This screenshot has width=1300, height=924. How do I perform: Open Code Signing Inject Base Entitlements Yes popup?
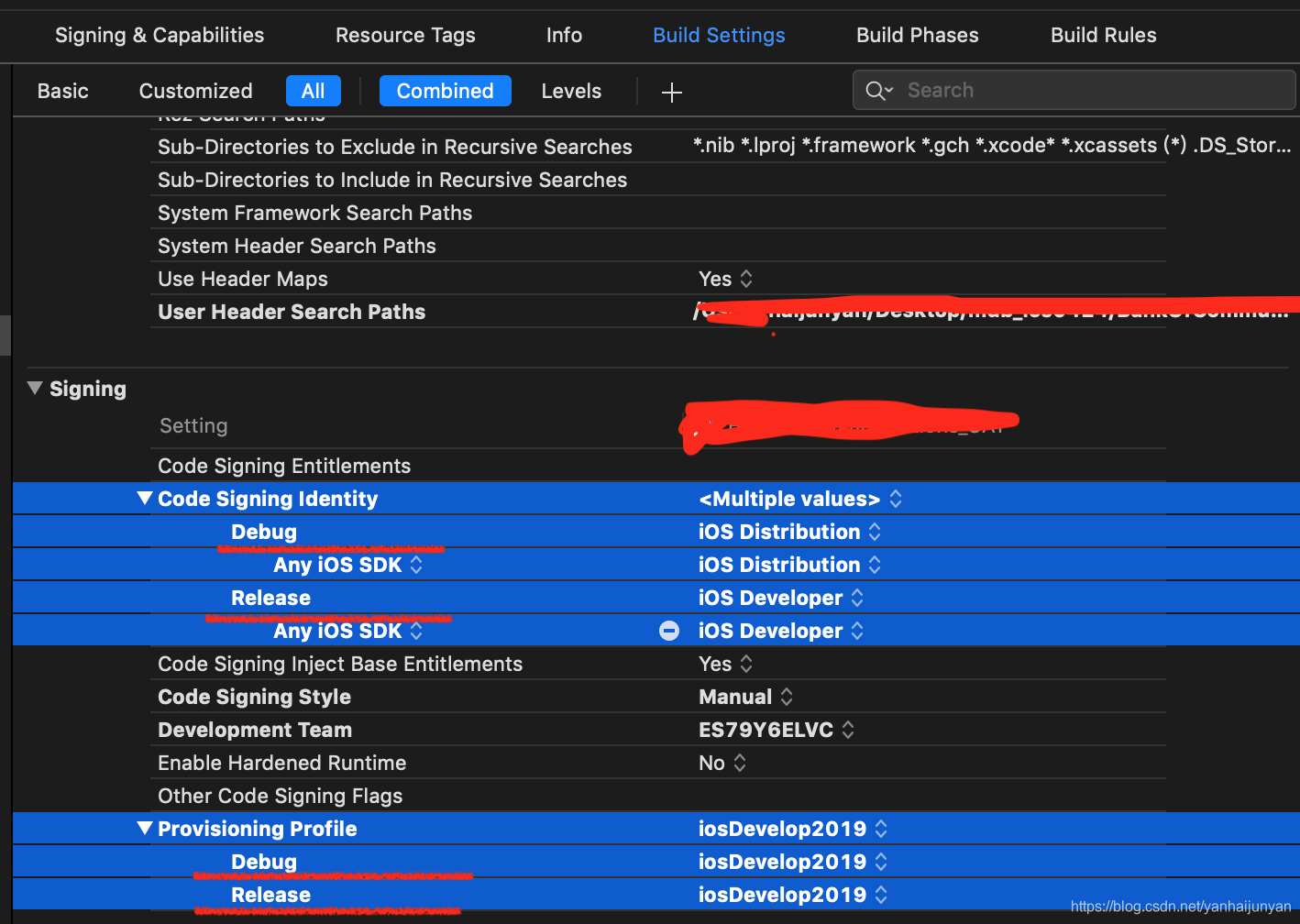coord(725,664)
